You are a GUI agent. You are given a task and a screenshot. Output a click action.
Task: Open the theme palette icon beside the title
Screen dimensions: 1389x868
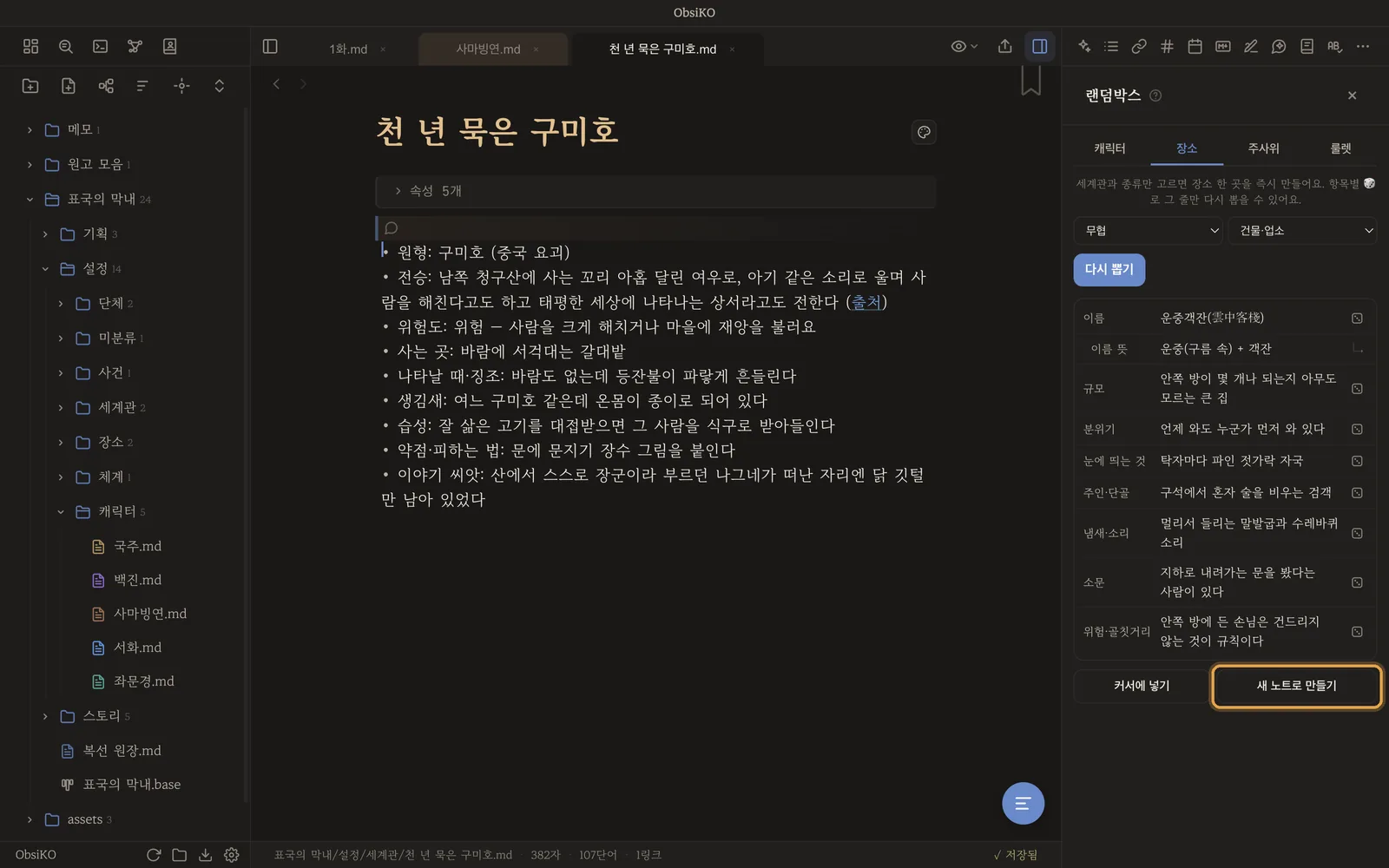924,133
